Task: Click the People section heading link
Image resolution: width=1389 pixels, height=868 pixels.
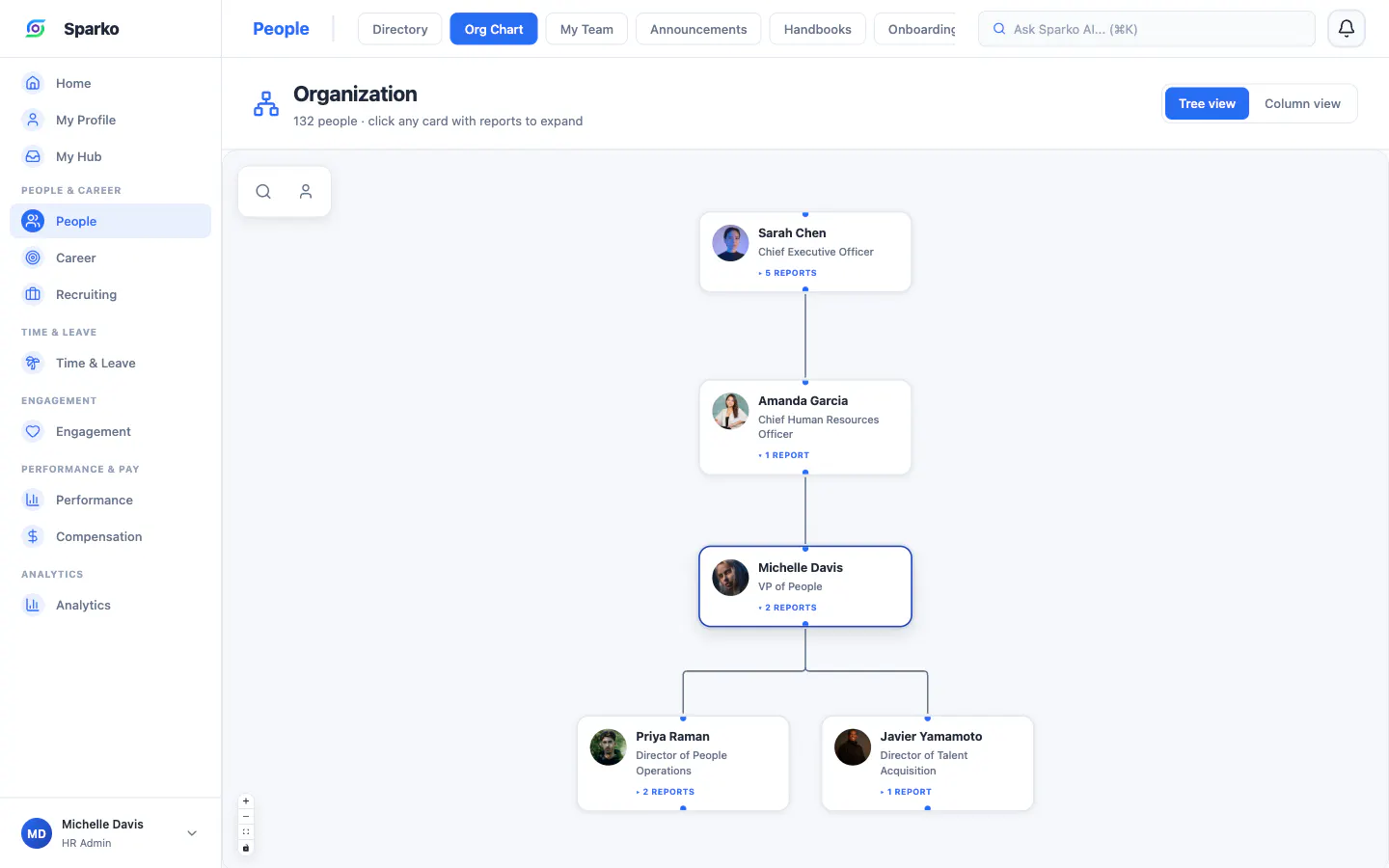Action: (x=281, y=29)
